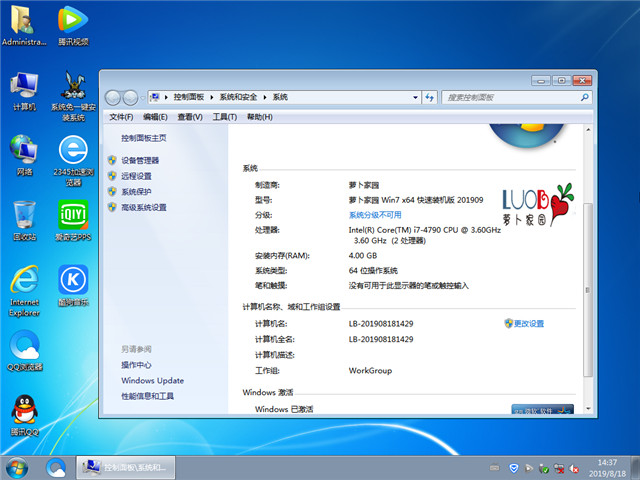
Task: Expand the chevron after 控制面板 breadcrumb
Action: click(x=211, y=97)
